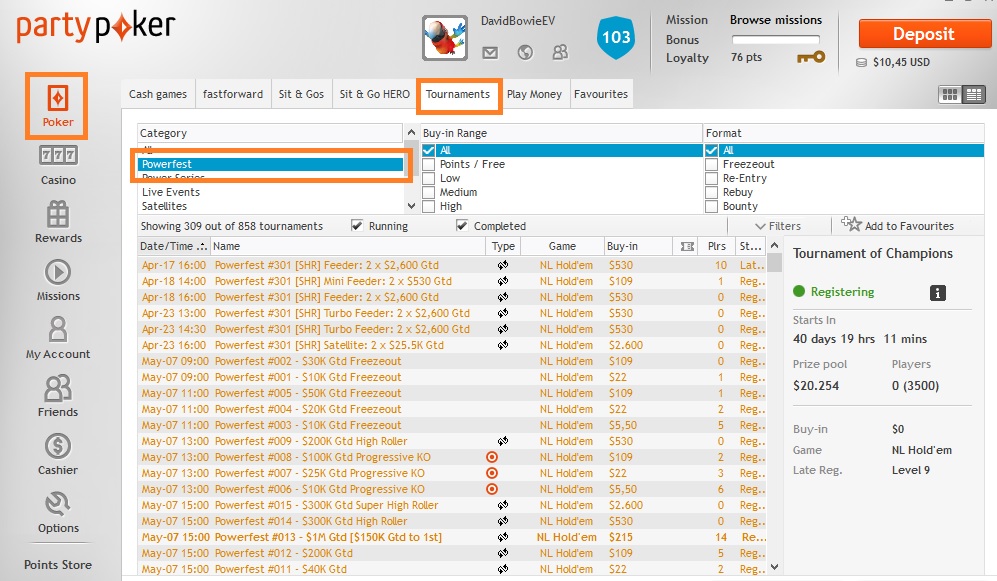997x581 pixels.
Task: Check the Bounty format box
Action: pos(712,206)
